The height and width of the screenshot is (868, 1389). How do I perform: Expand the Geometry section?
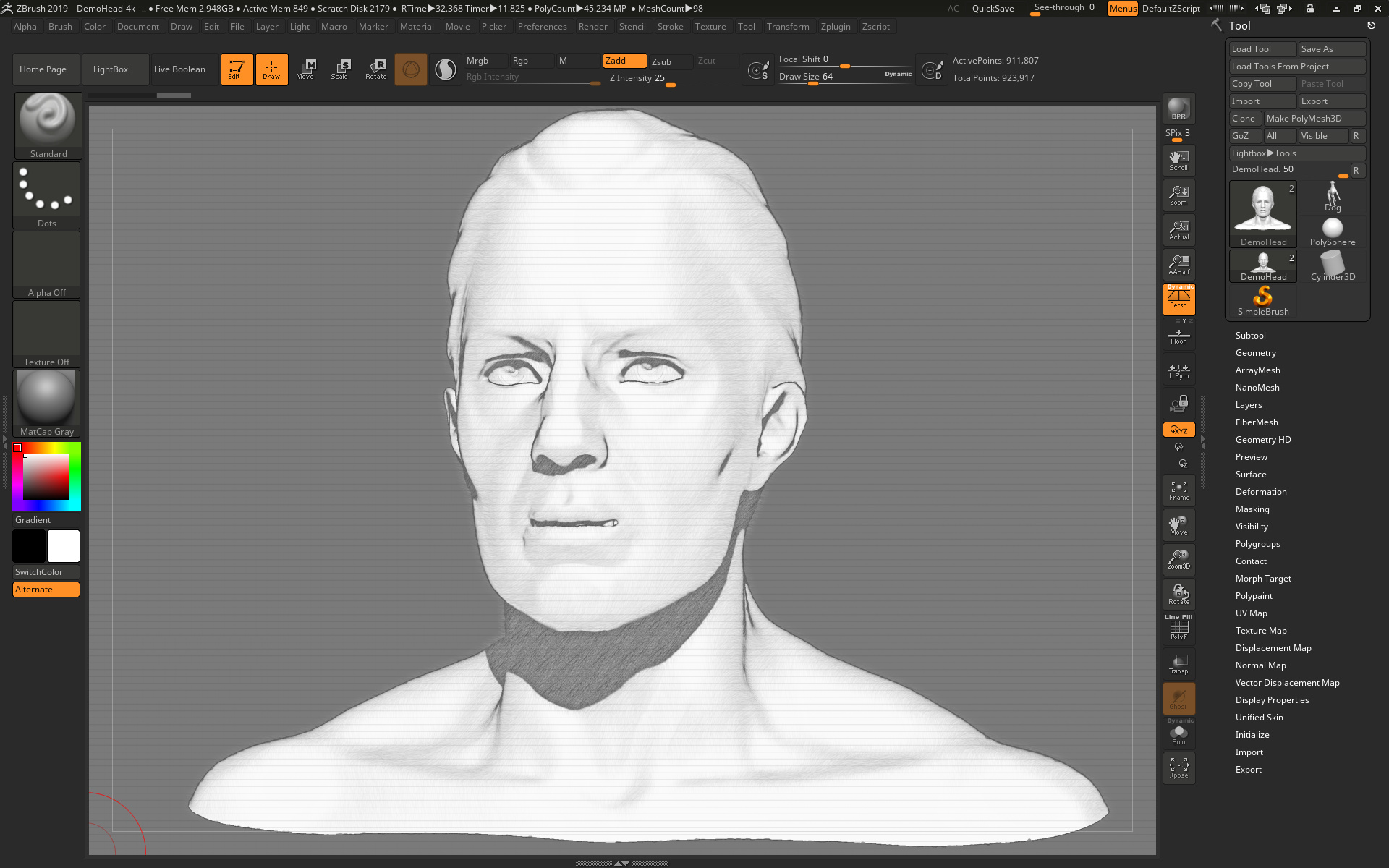[x=1255, y=353]
